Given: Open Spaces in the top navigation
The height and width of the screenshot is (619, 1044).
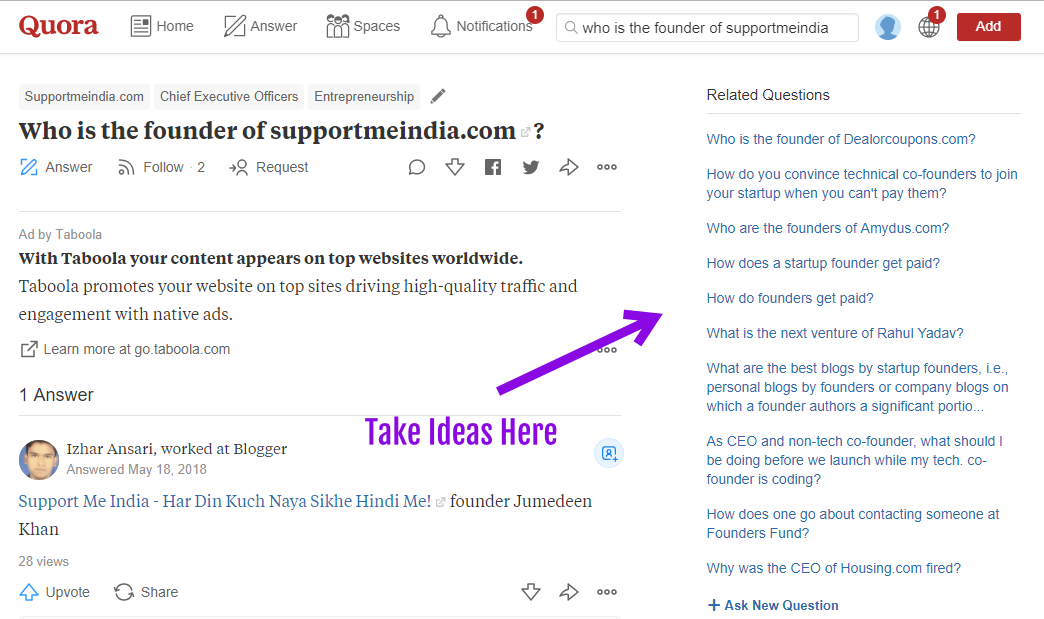Looking at the screenshot, I should [363, 27].
